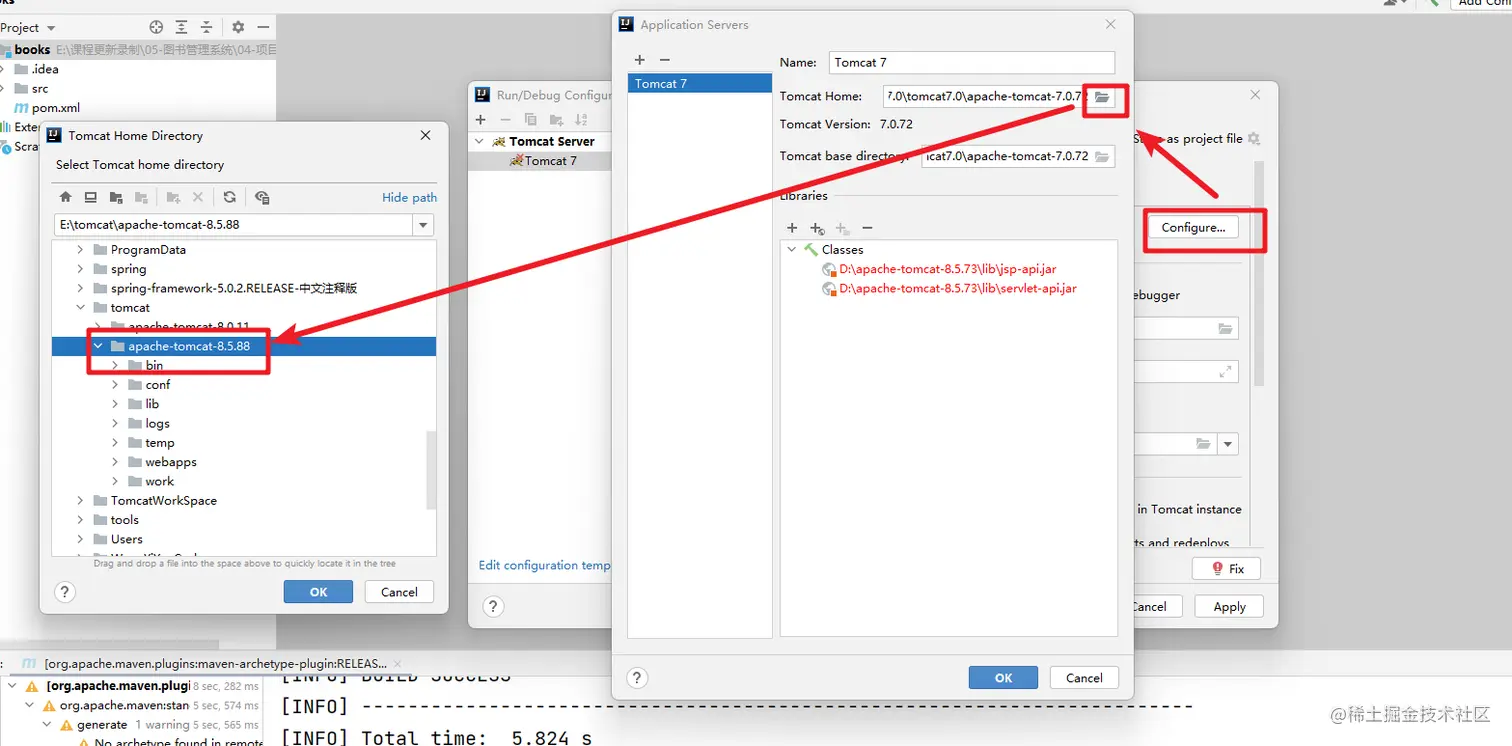Click Apply in Run/Debug Configurations
1512x746 pixels.
pos(1229,607)
